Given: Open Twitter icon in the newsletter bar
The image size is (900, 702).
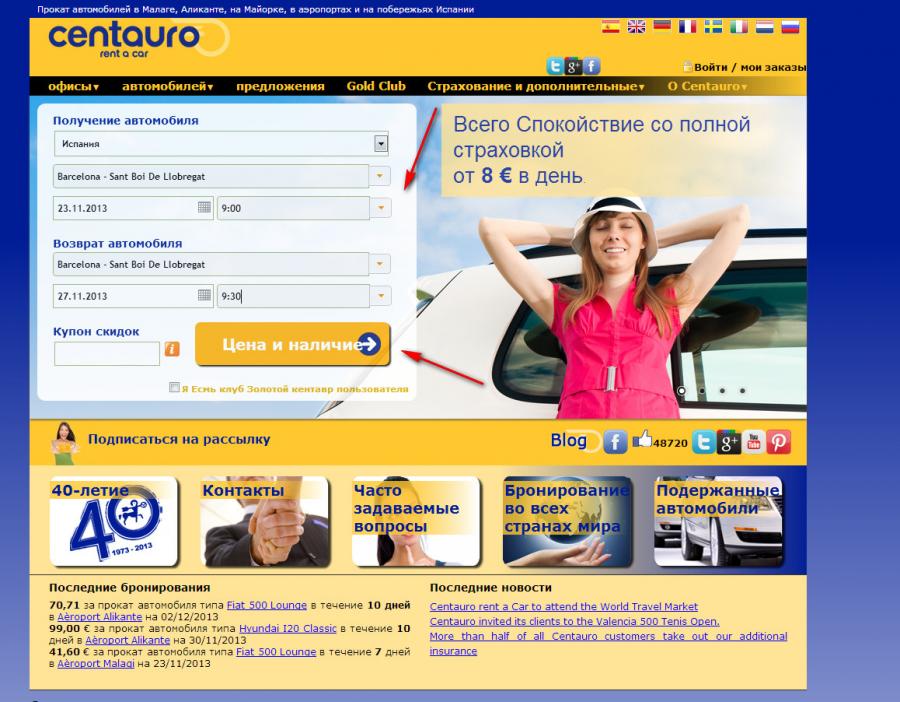Looking at the screenshot, I should click(703, 442).
